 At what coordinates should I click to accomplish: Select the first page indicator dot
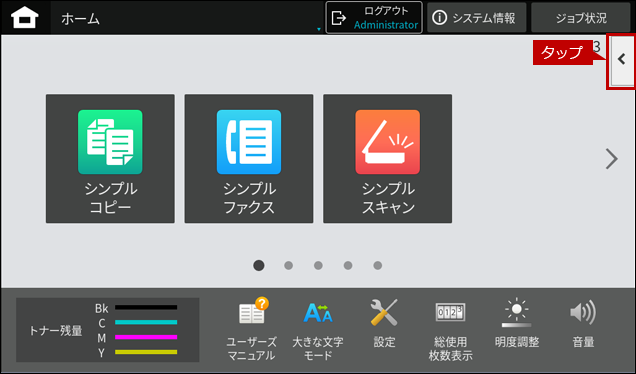pos(259,265)
